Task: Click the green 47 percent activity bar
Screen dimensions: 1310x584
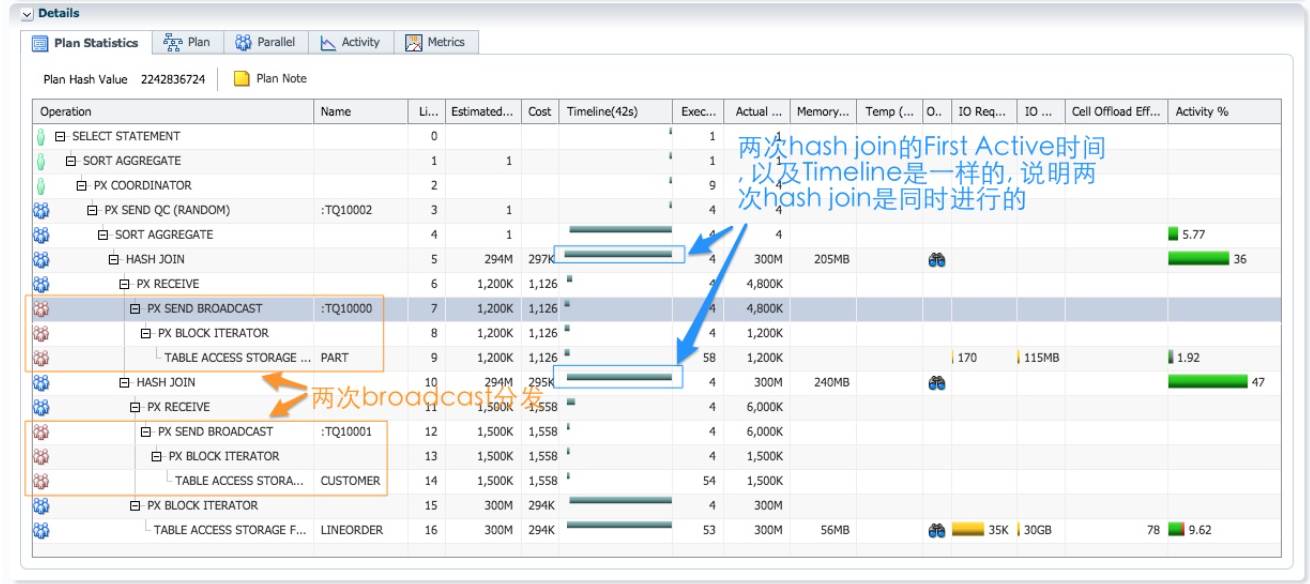Action: point(1208,382)
